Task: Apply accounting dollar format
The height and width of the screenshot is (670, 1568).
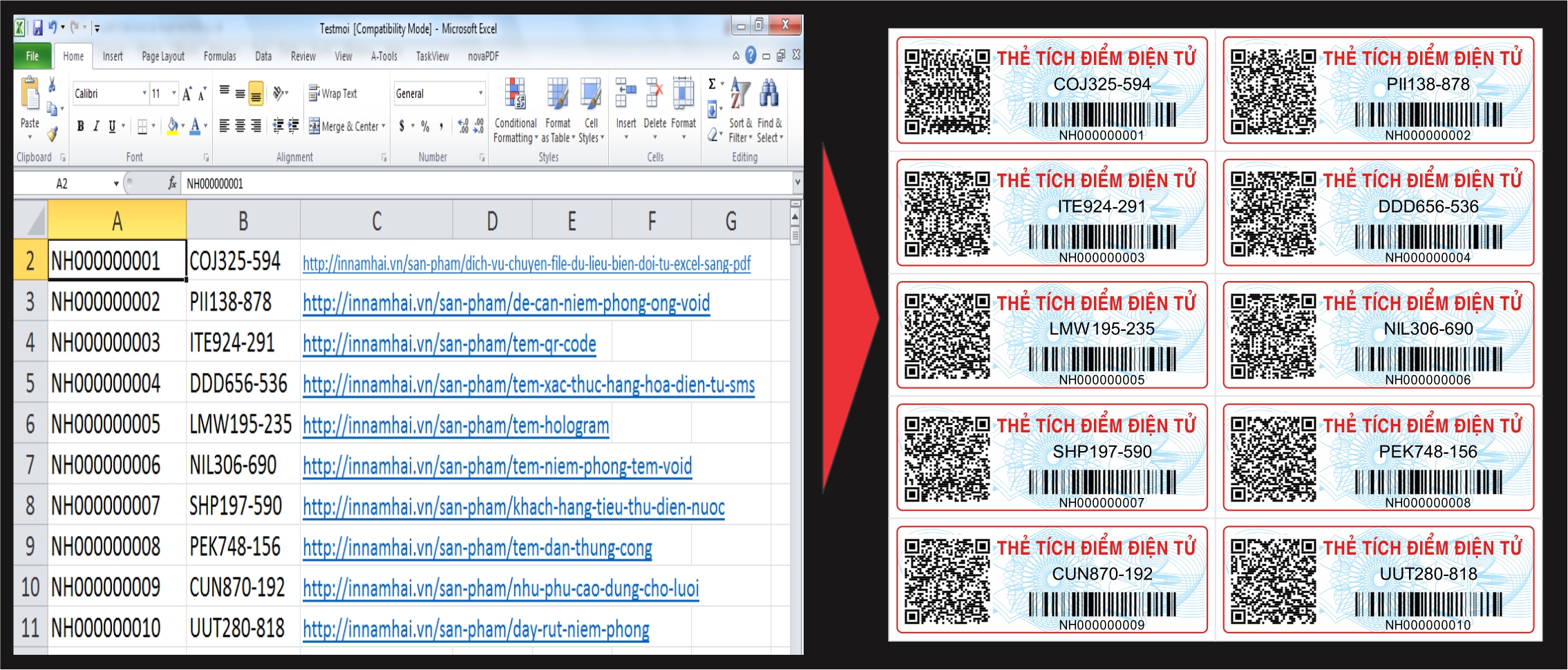Action: [402, 126]
